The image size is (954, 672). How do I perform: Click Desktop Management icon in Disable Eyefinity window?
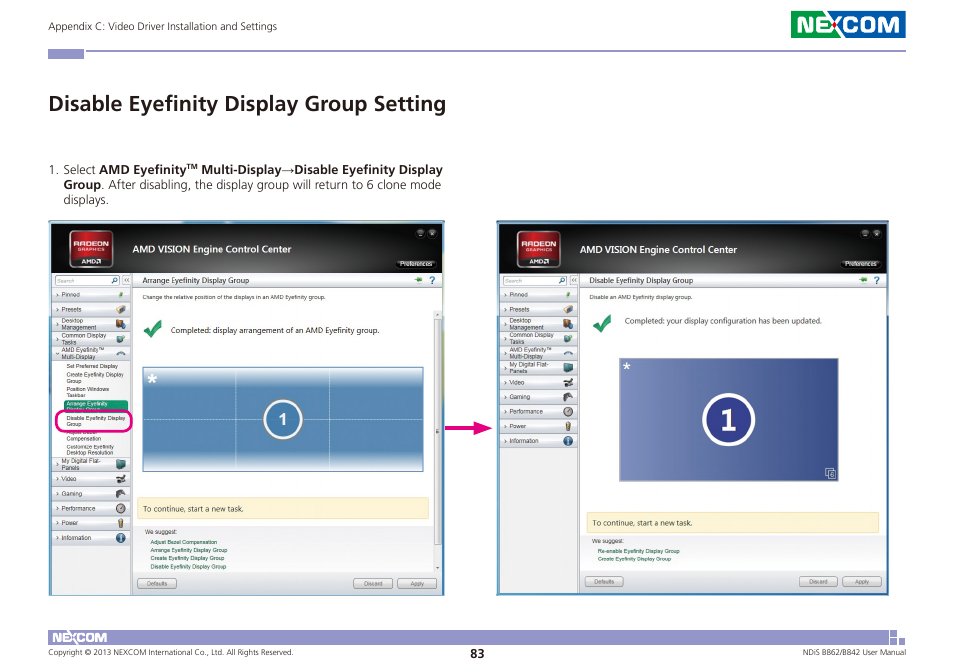[568, 324]
